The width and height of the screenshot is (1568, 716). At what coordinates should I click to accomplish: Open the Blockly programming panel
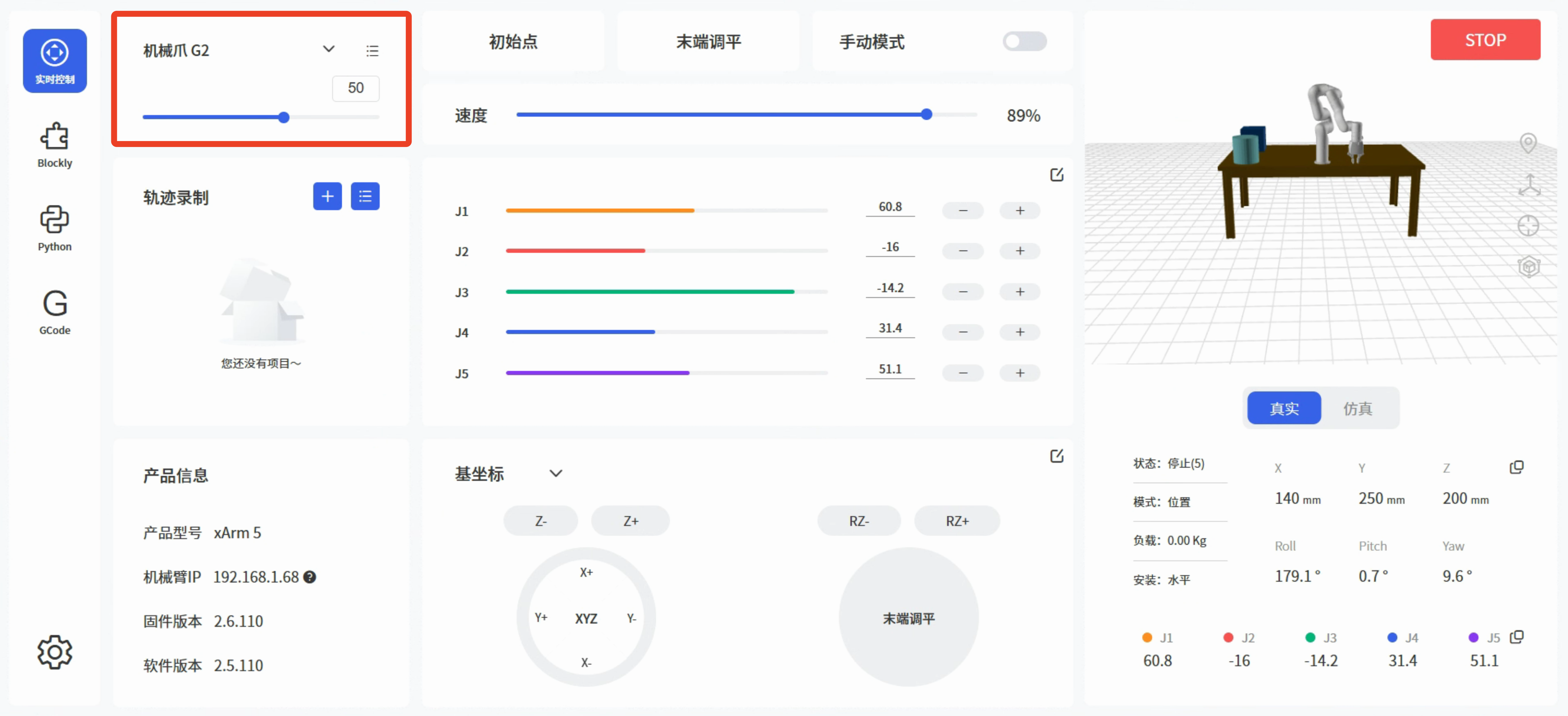[x=54, y=144]
